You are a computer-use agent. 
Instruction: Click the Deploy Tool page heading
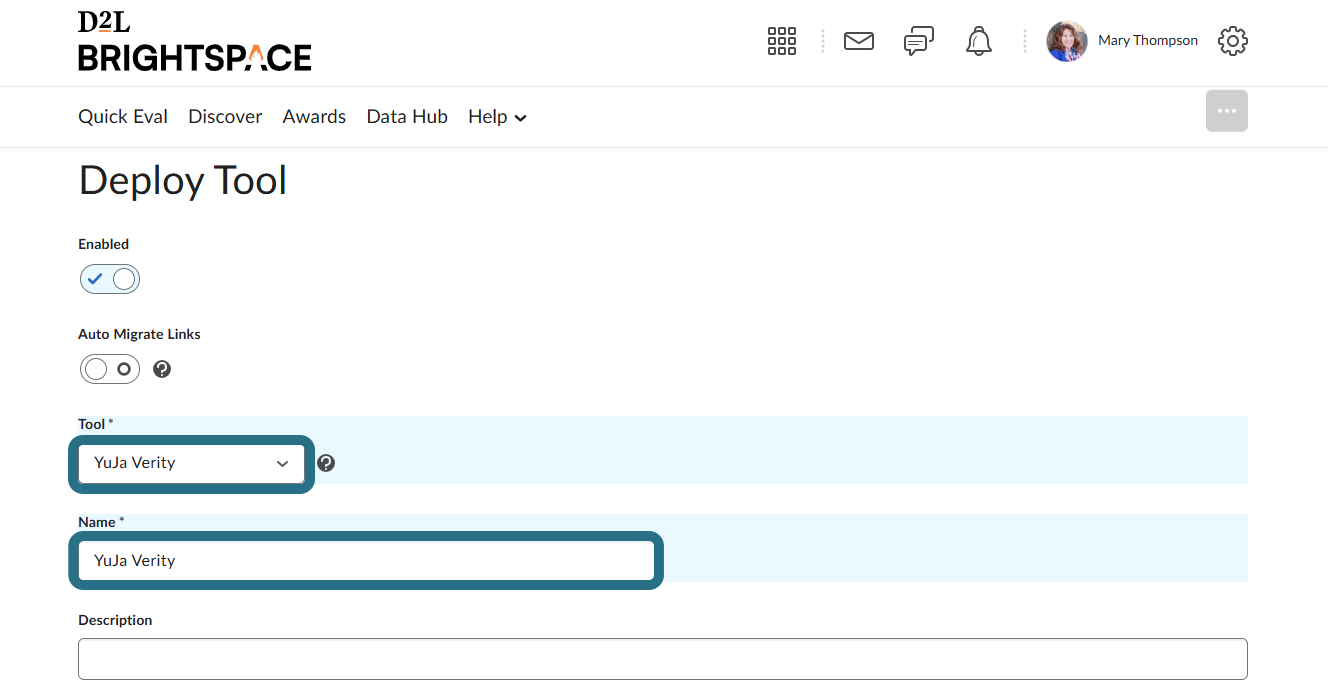[x=183, y=180]
